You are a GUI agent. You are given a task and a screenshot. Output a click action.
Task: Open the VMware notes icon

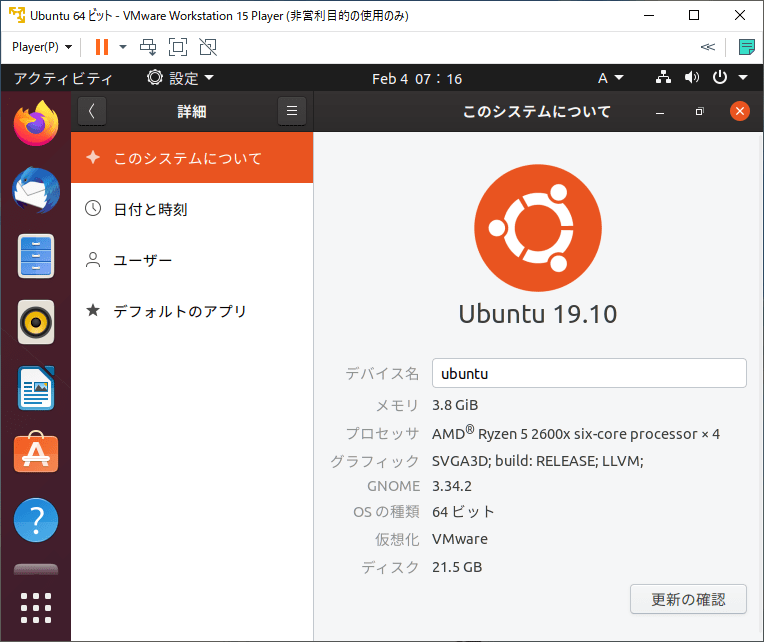click(746, 47)
